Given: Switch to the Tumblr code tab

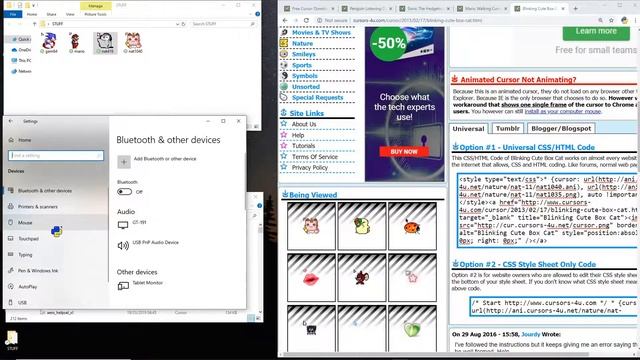Looking at the screenshot, I should pos(507,128).
